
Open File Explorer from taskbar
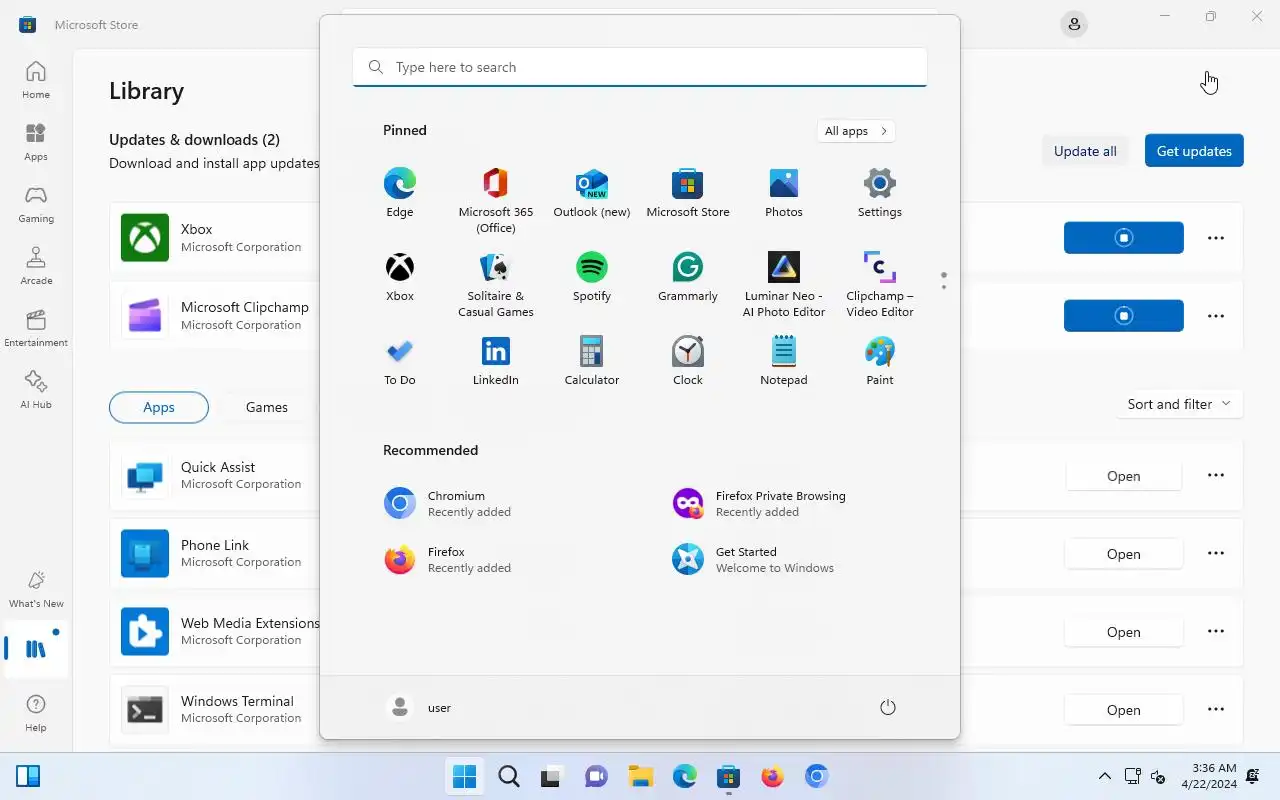pos(641,776)
